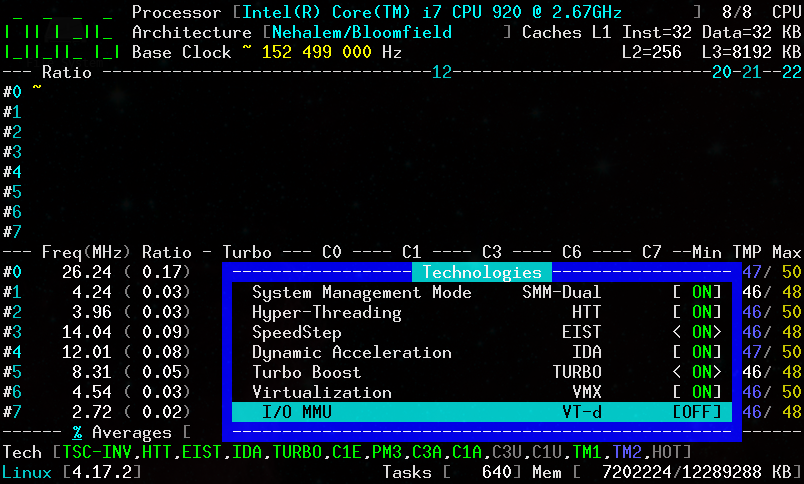
Task: Click the Nehalem/Bloomfield architecture text
Action: 362,32
